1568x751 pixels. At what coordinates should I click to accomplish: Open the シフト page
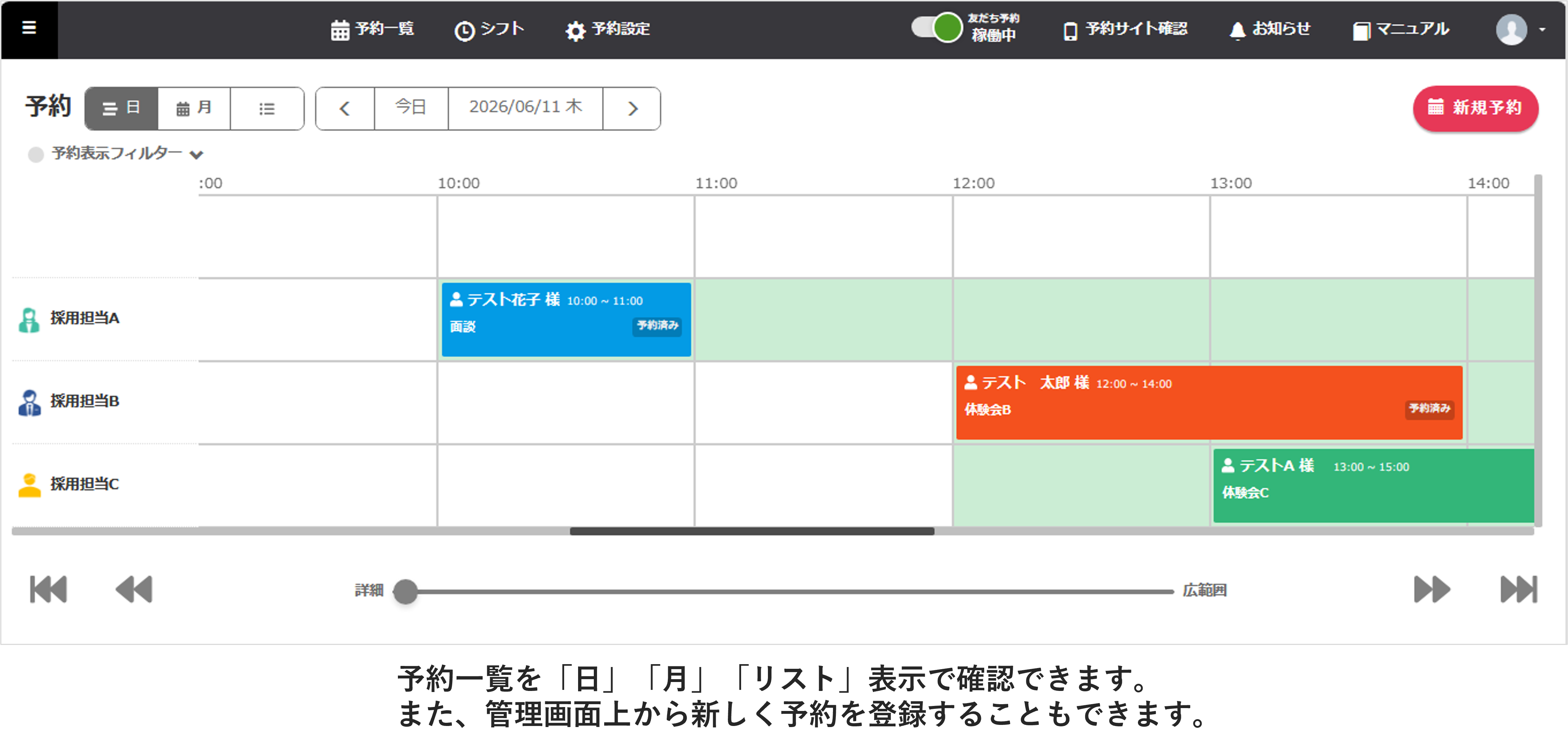[489, 29]
